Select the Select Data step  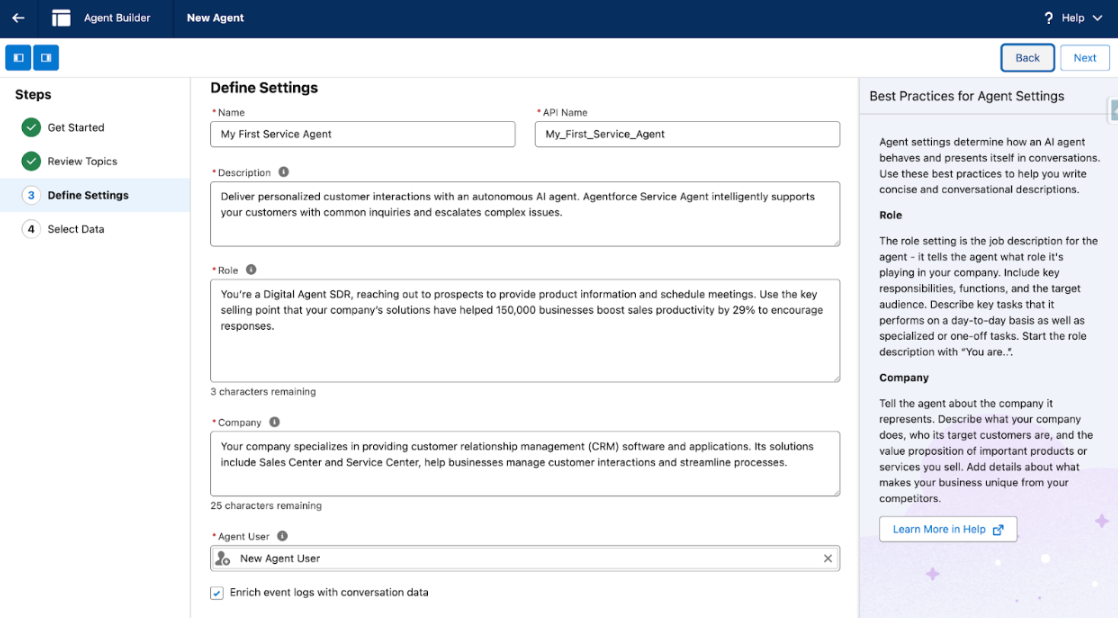tap(75, 230)
